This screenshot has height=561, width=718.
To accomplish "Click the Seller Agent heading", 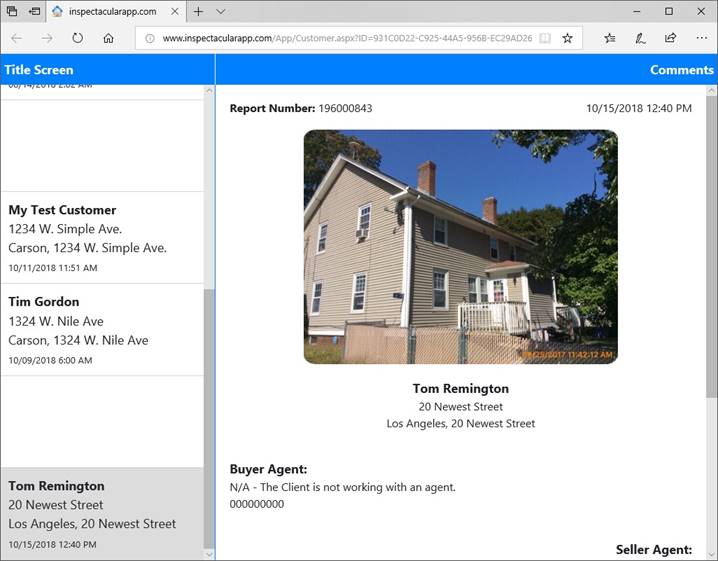I will (654, 550).
